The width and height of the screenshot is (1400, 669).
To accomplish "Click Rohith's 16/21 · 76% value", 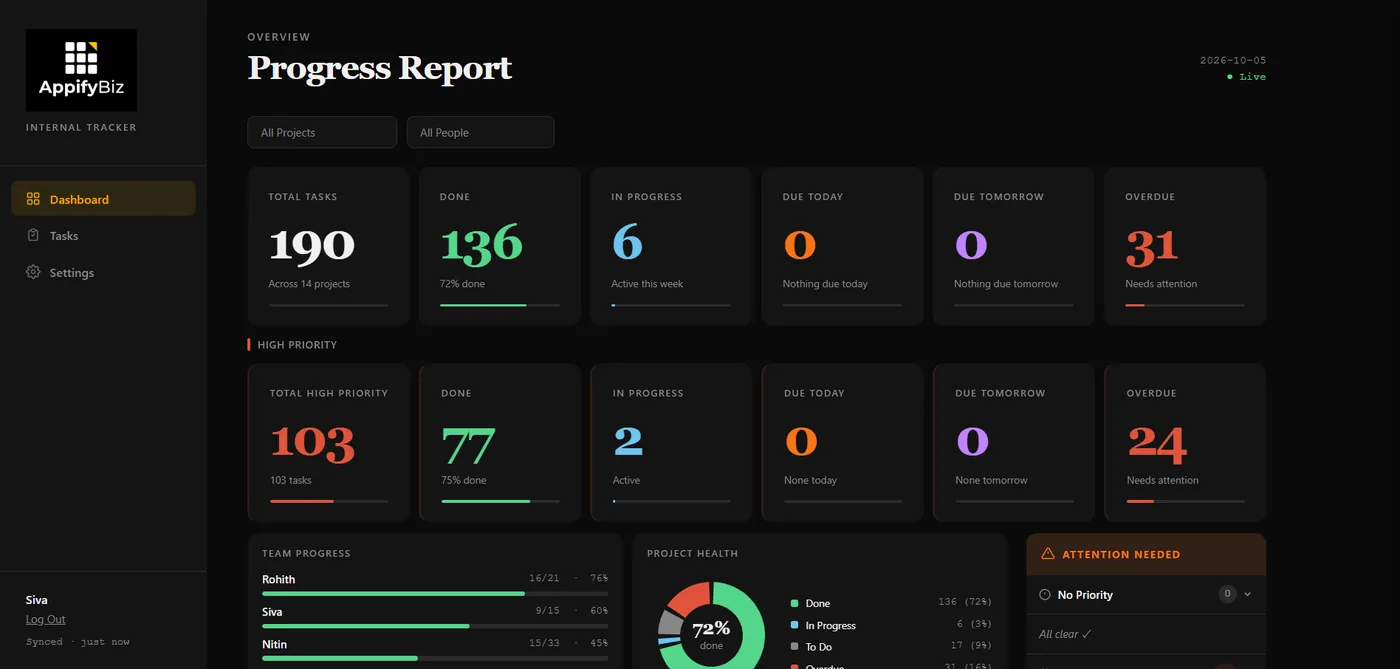I will (568, 578).
